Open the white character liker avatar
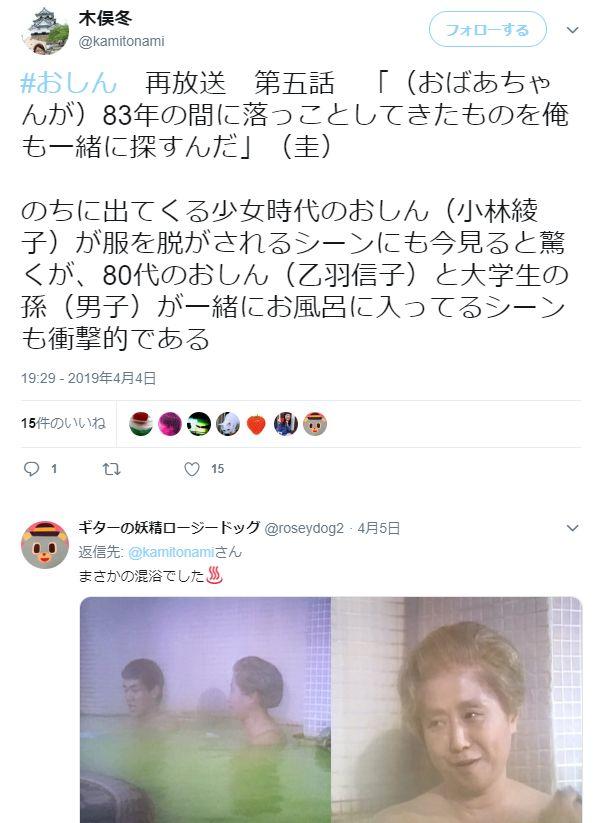The height and width of the screenshot is (823, 603). coord(228,424)
